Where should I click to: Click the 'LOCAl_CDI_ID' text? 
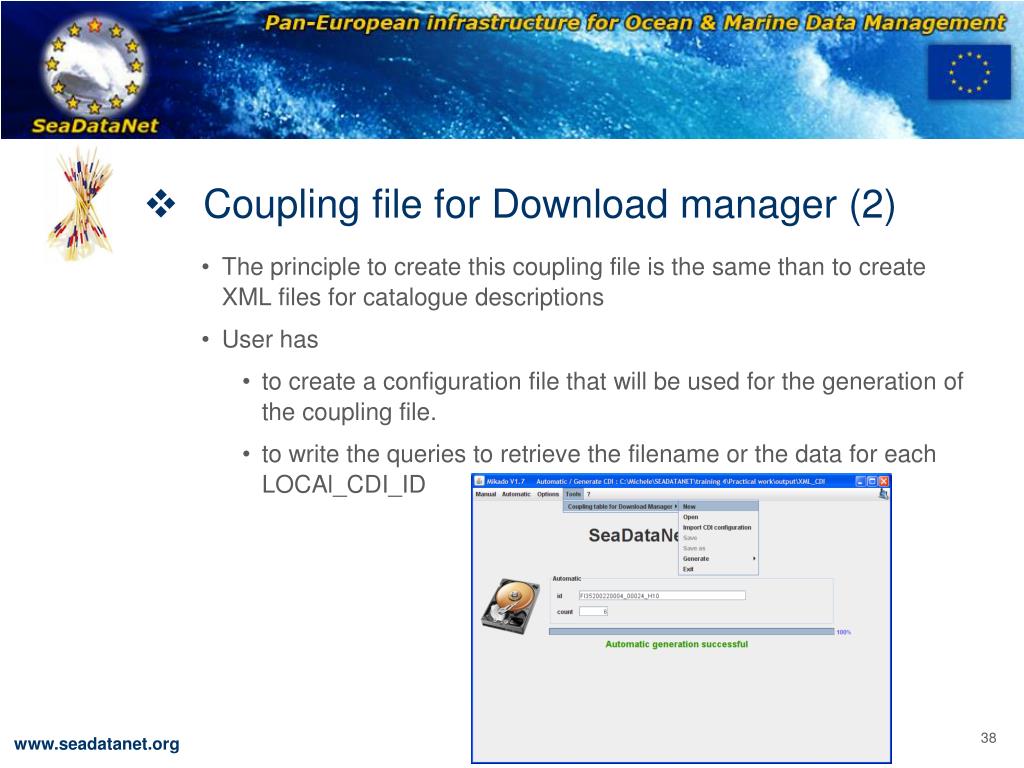coord(344,485)
